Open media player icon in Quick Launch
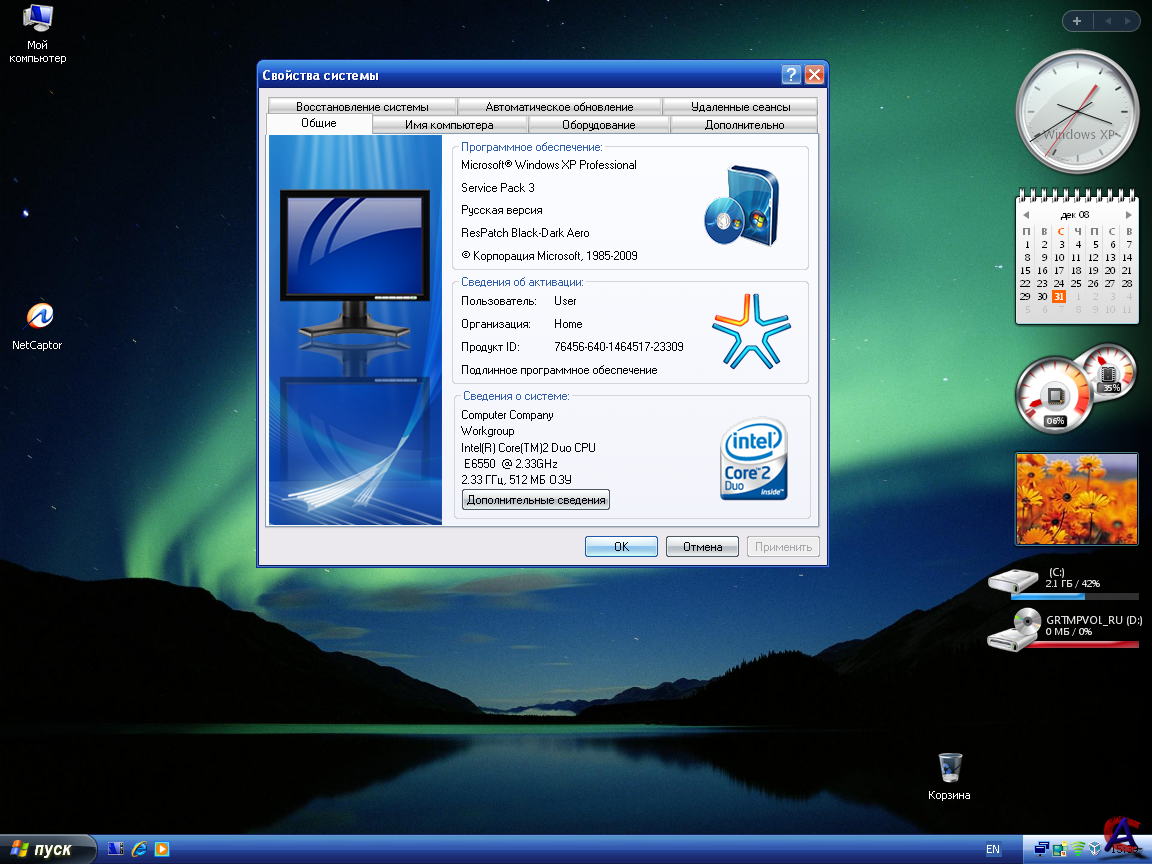The image size is (1152, 864). (161, 849)
